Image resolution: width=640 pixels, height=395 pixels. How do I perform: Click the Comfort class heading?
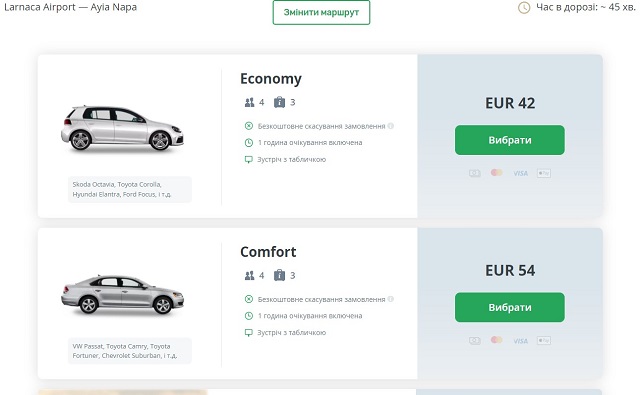[268, 252]
